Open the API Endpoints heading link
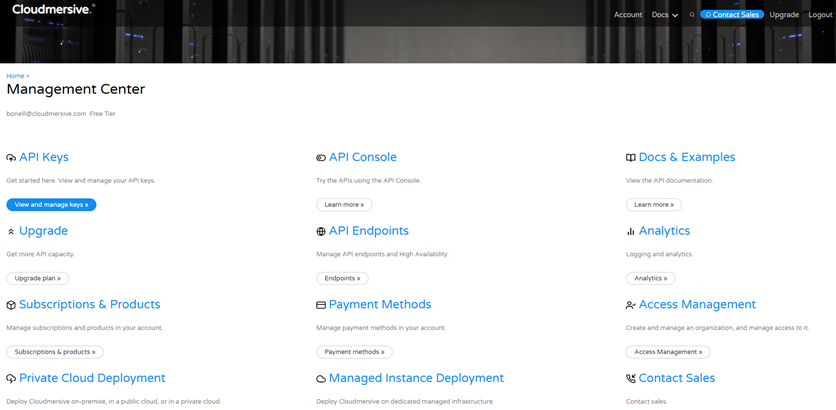Image resolution: width=836 pixels, height=410 pixels. [x=369, y=231]
